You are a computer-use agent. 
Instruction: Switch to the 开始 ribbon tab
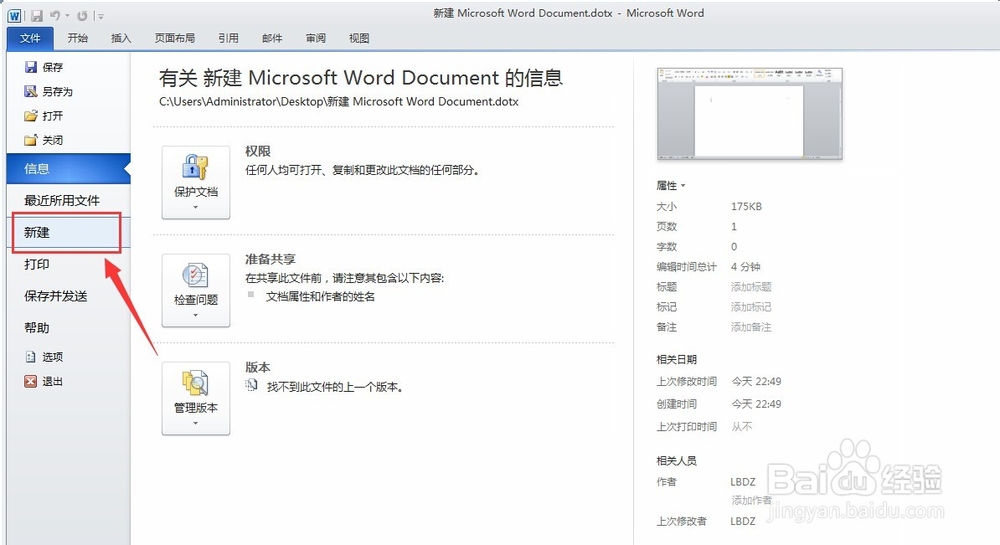tap(78, 38)
